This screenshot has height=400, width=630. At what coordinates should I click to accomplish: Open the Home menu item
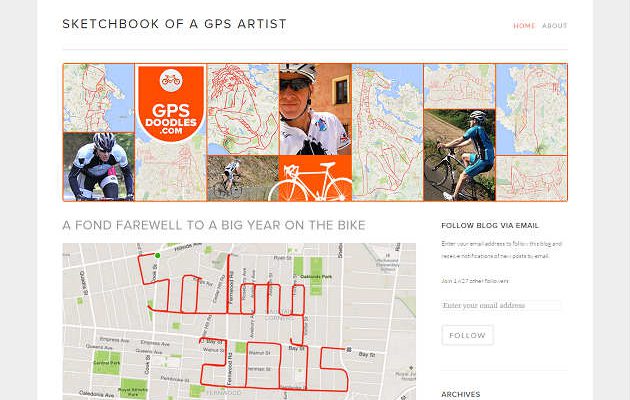(x=524, y=26)
